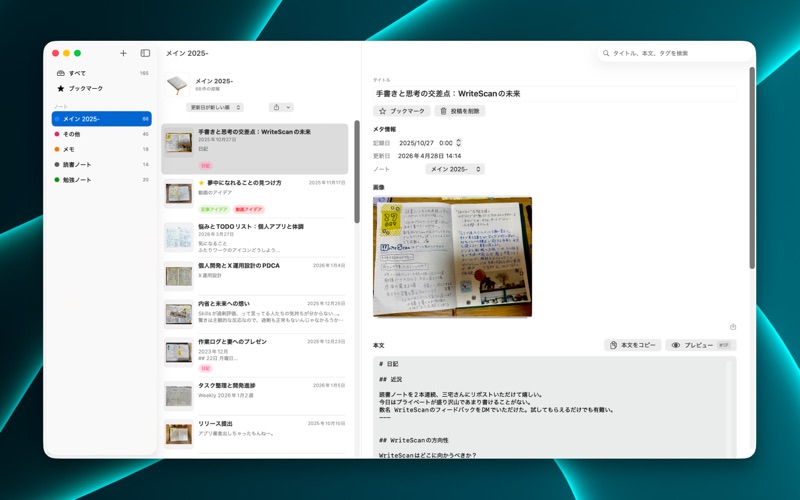Click the 動画アイデア red tag

point(248,209)
